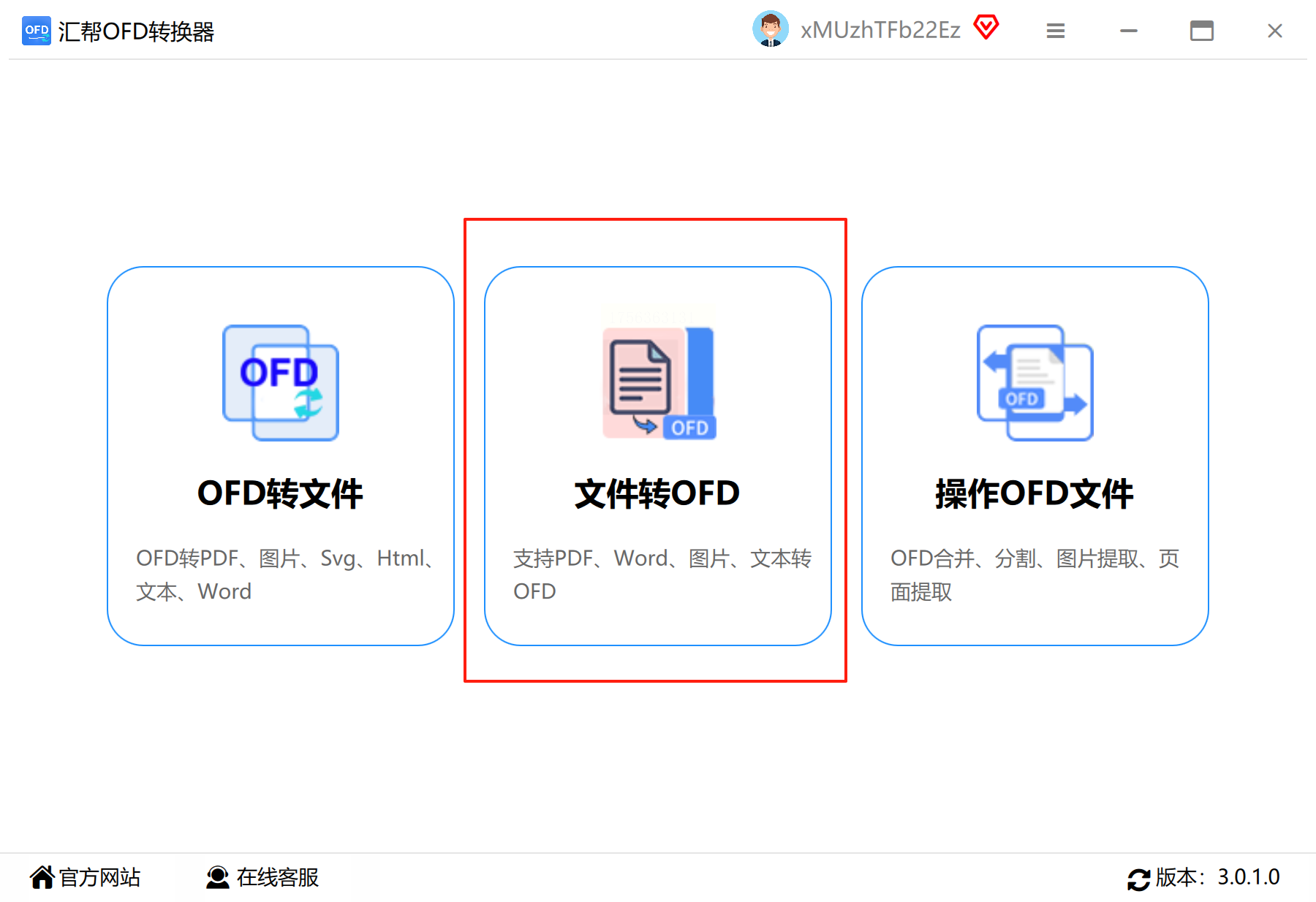Select the 文件转OFD card title
Image resolution: width=1316 pixels, height=902 pixels.
pos(657,493)
